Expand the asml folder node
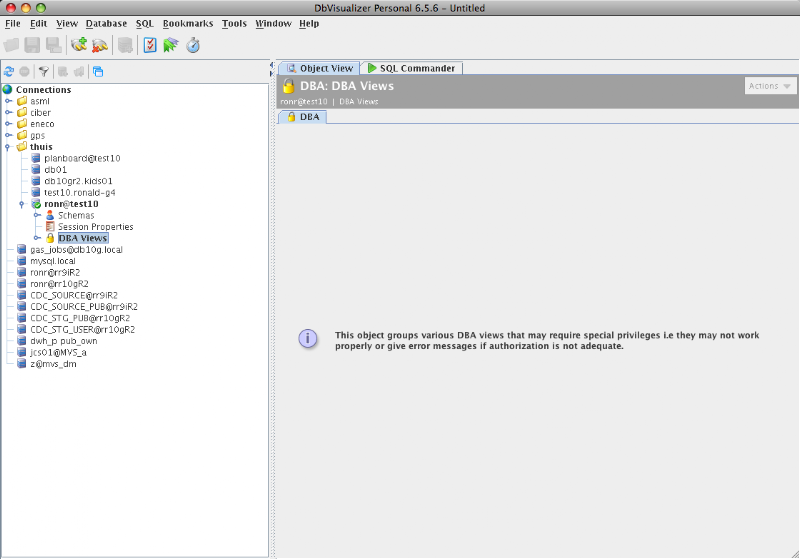Image resolution: width=800 pixels, height=559 pixels. pos(8,101)
